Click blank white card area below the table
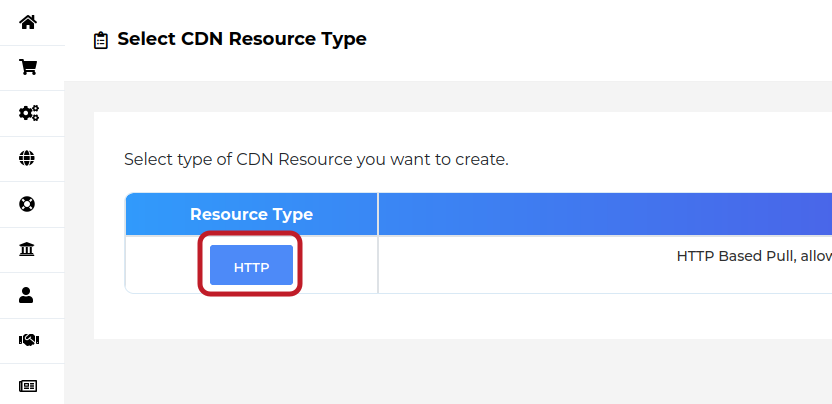Screen dimensions: 832x404 point(463,316)
